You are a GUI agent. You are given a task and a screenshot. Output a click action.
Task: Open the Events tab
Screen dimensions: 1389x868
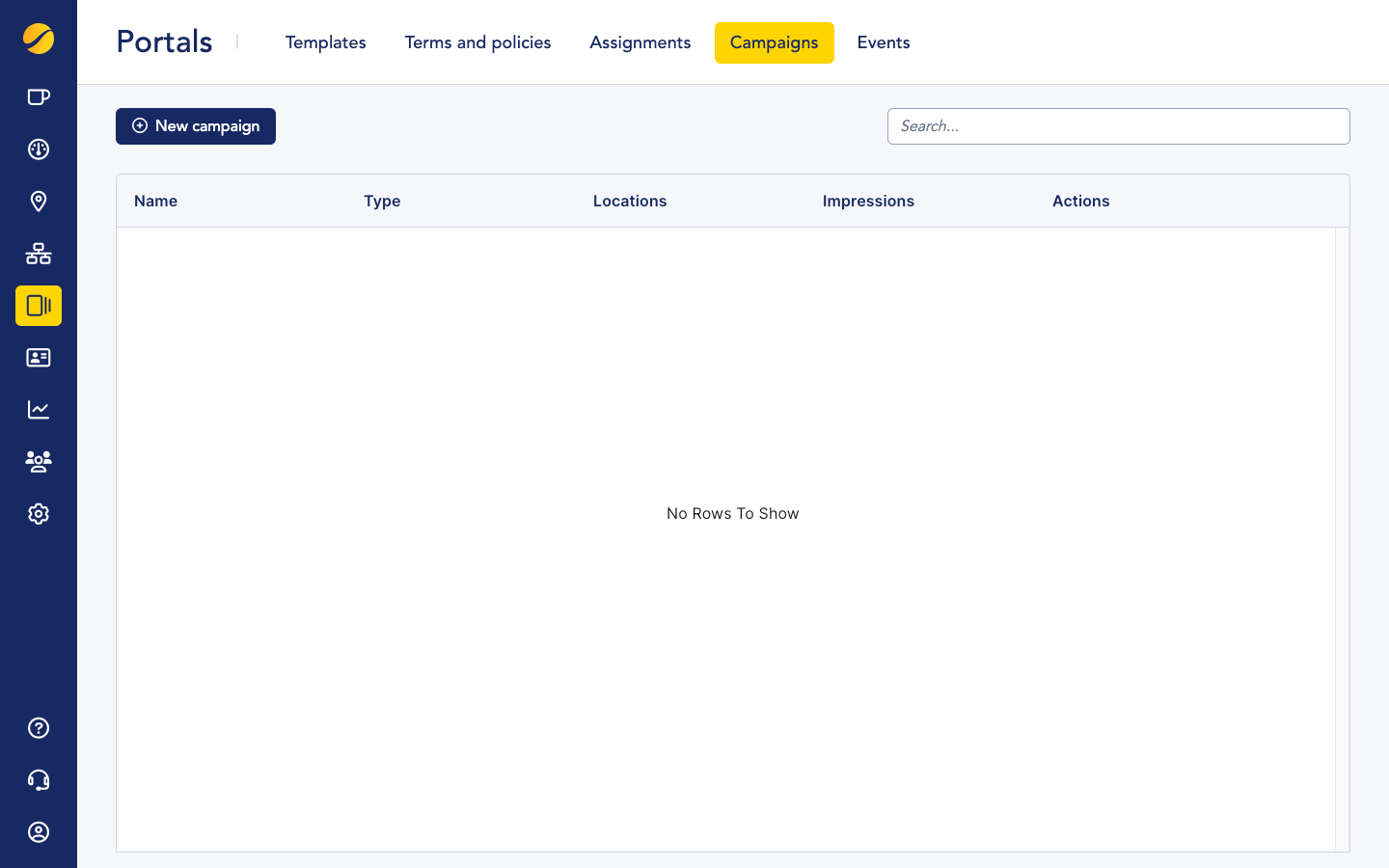click(x=883, y=42)
